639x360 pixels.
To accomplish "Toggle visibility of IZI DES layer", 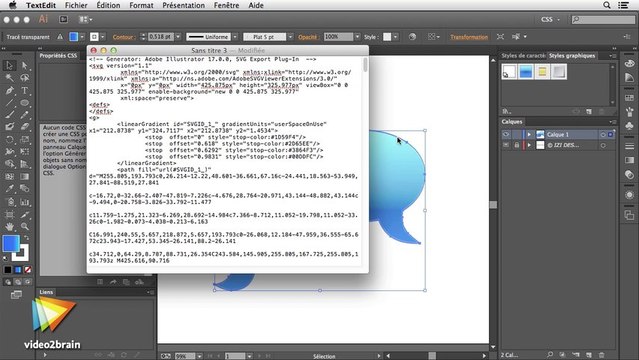I will pos(506,145).
